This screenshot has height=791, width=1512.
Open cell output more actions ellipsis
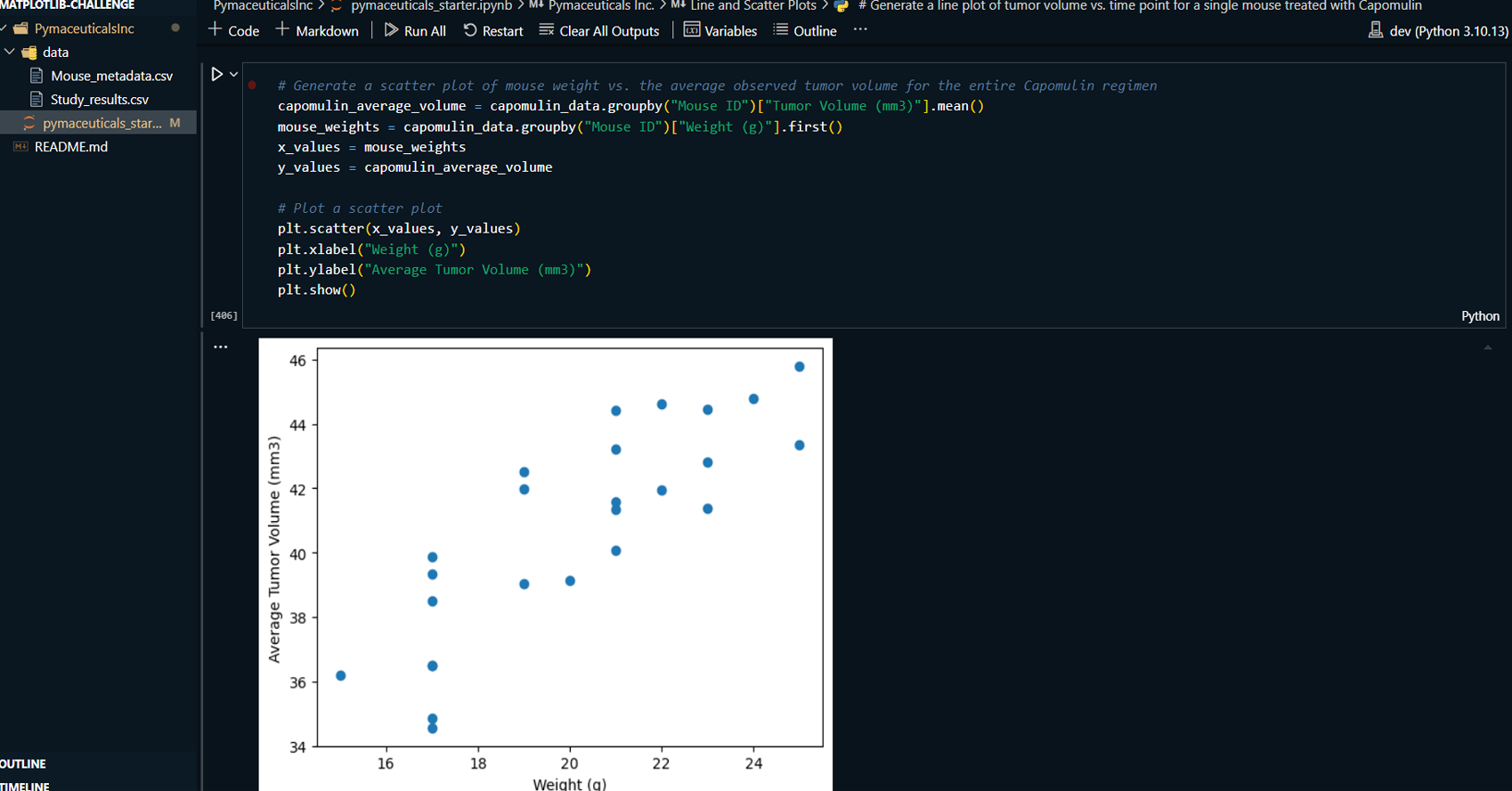tap(221, 347)
